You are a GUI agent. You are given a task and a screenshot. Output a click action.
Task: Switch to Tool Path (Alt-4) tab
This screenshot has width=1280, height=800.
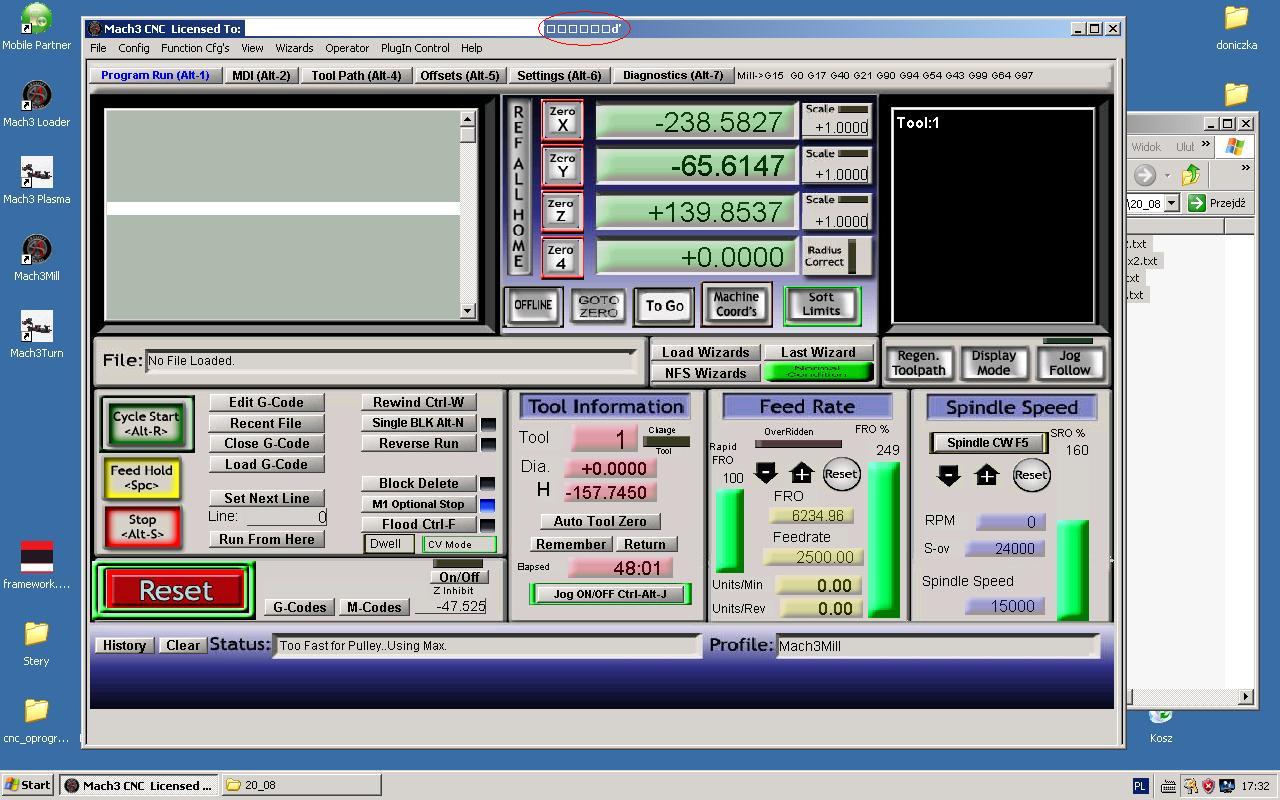pos(356,75)
